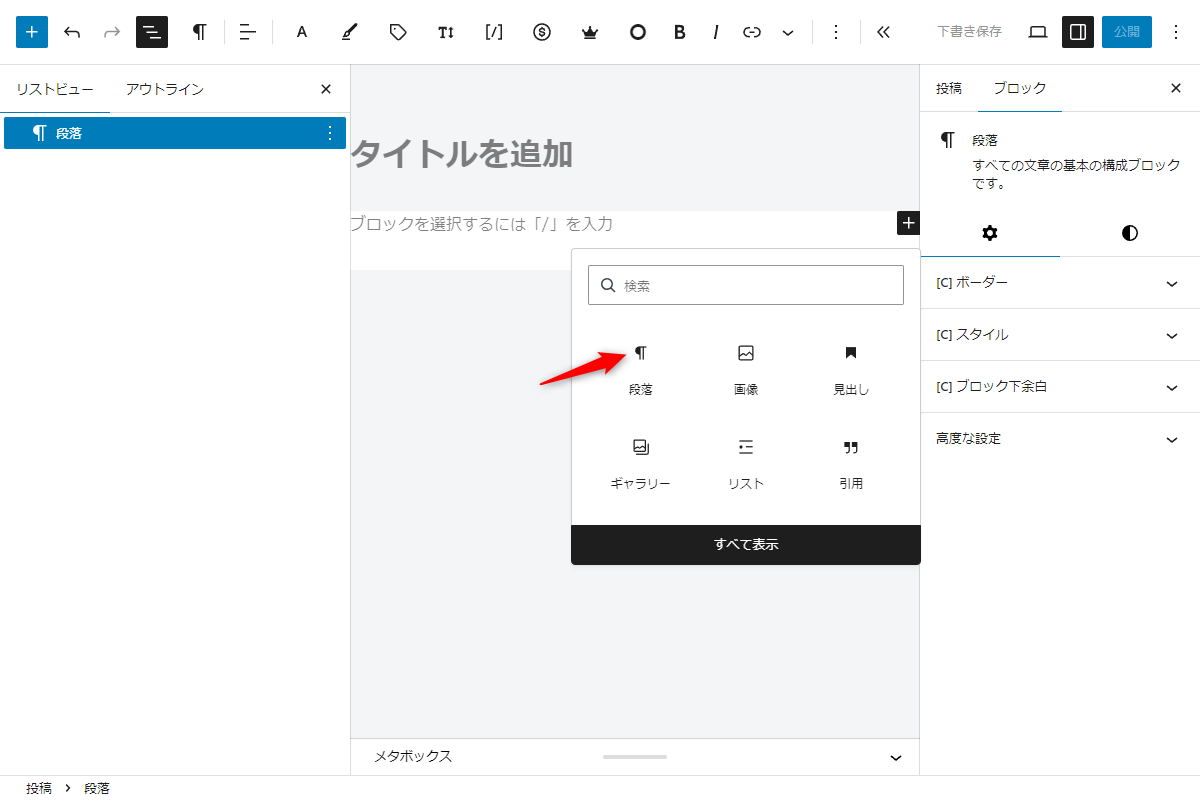Click the すべて表示 button
The width and height of the screenshot is (1200, 800).
(x=746, y=545)
